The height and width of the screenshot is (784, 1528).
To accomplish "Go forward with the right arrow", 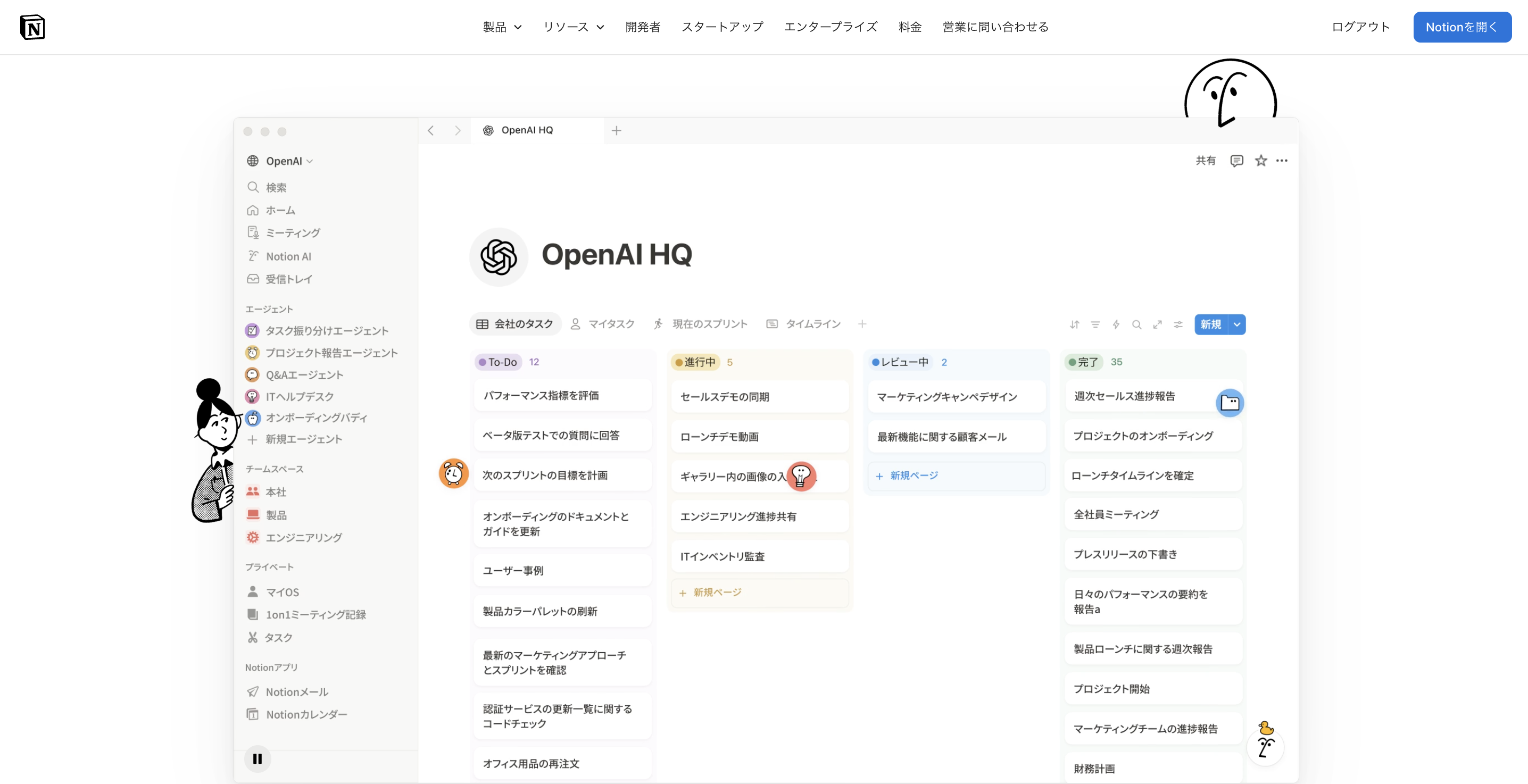I will tap(458, 130).
